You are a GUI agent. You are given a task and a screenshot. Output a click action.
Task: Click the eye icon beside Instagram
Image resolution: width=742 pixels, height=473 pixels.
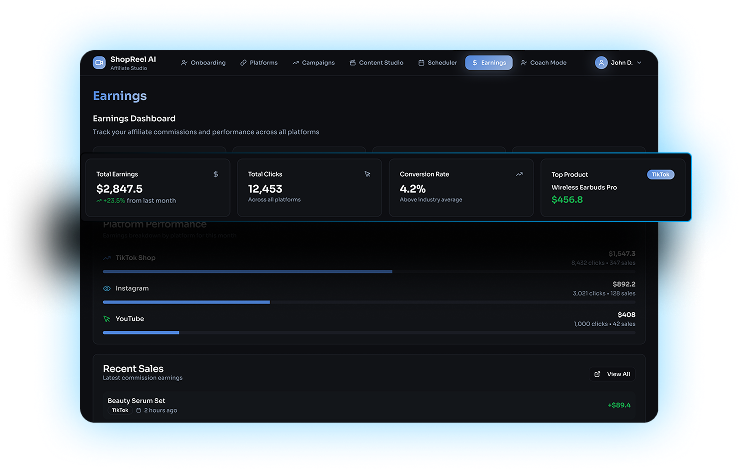click(107, 288)
